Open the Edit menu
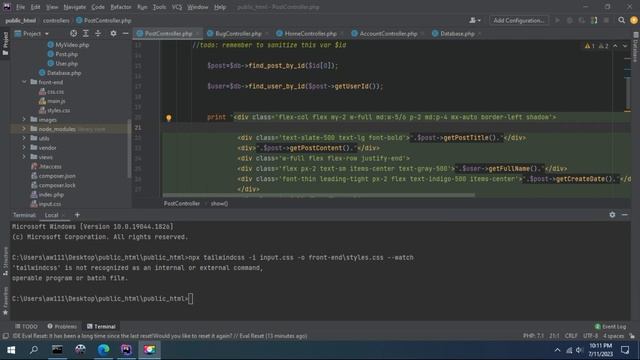The height and width of the screenshot is (360, 640). tap(36, 7)
